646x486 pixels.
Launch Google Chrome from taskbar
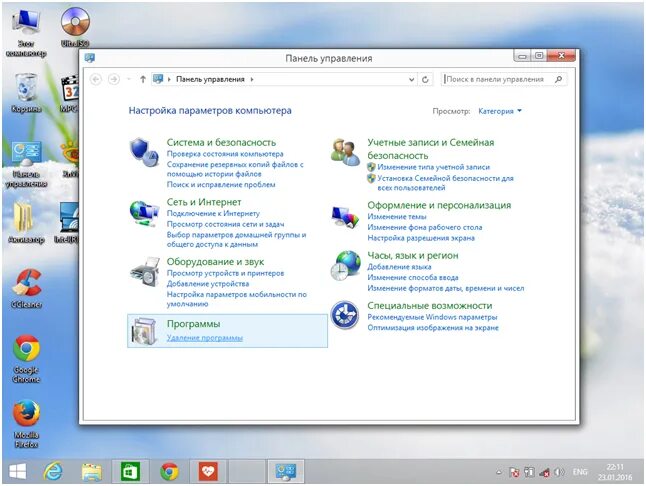(169, 472)
